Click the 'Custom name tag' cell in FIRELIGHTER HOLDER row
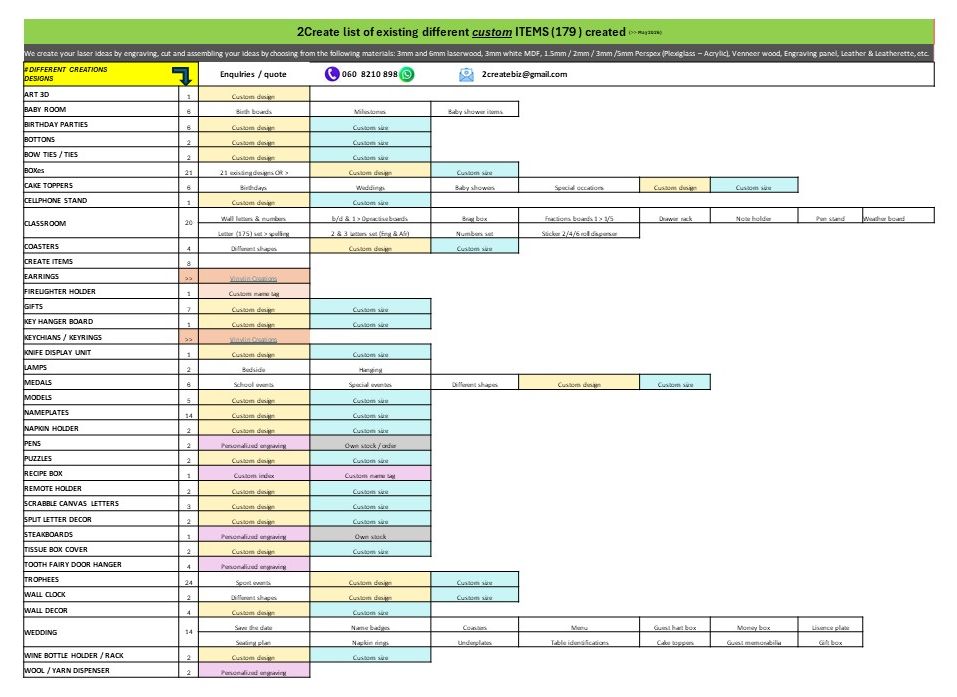 pos(254,294)
